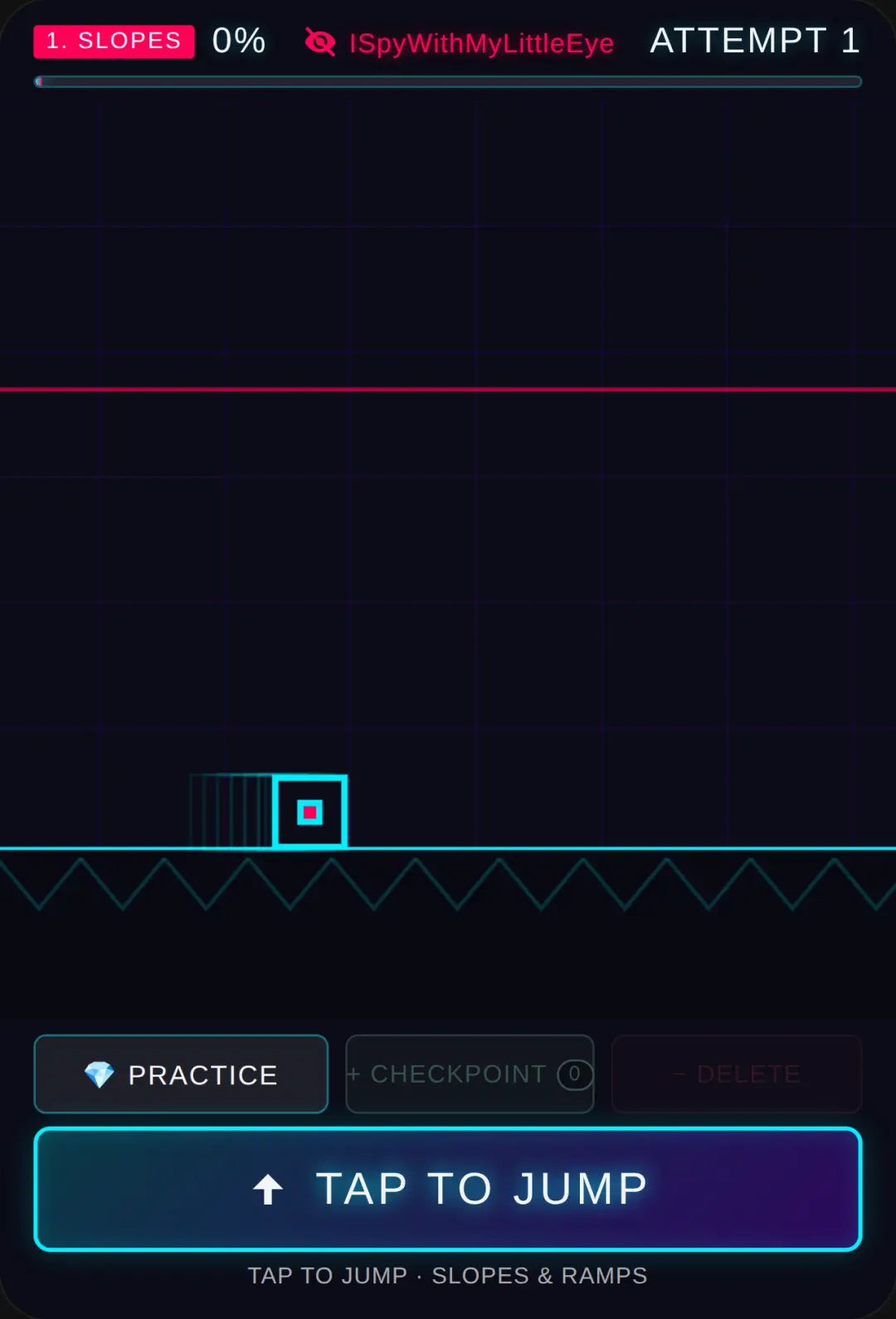
Task: Click the diamond icon on PRACTICE
Action: [100, 1075]
